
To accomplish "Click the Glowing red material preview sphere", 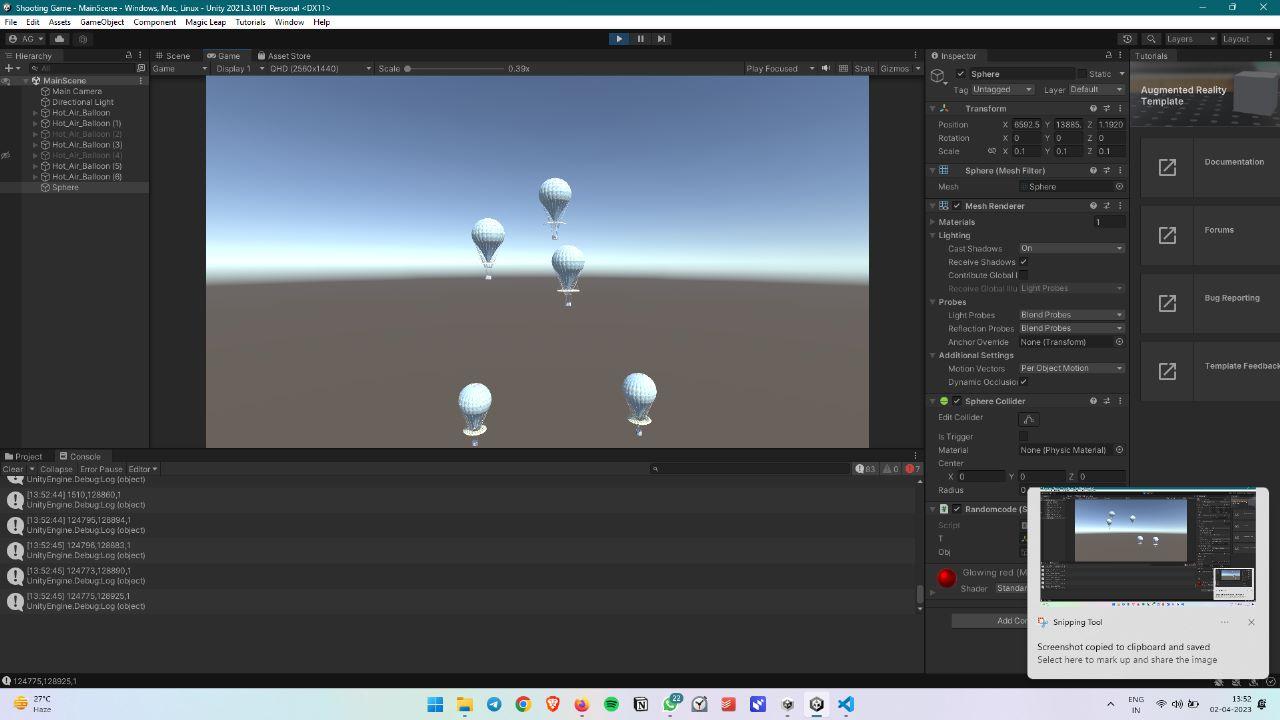I will (946, 578).
